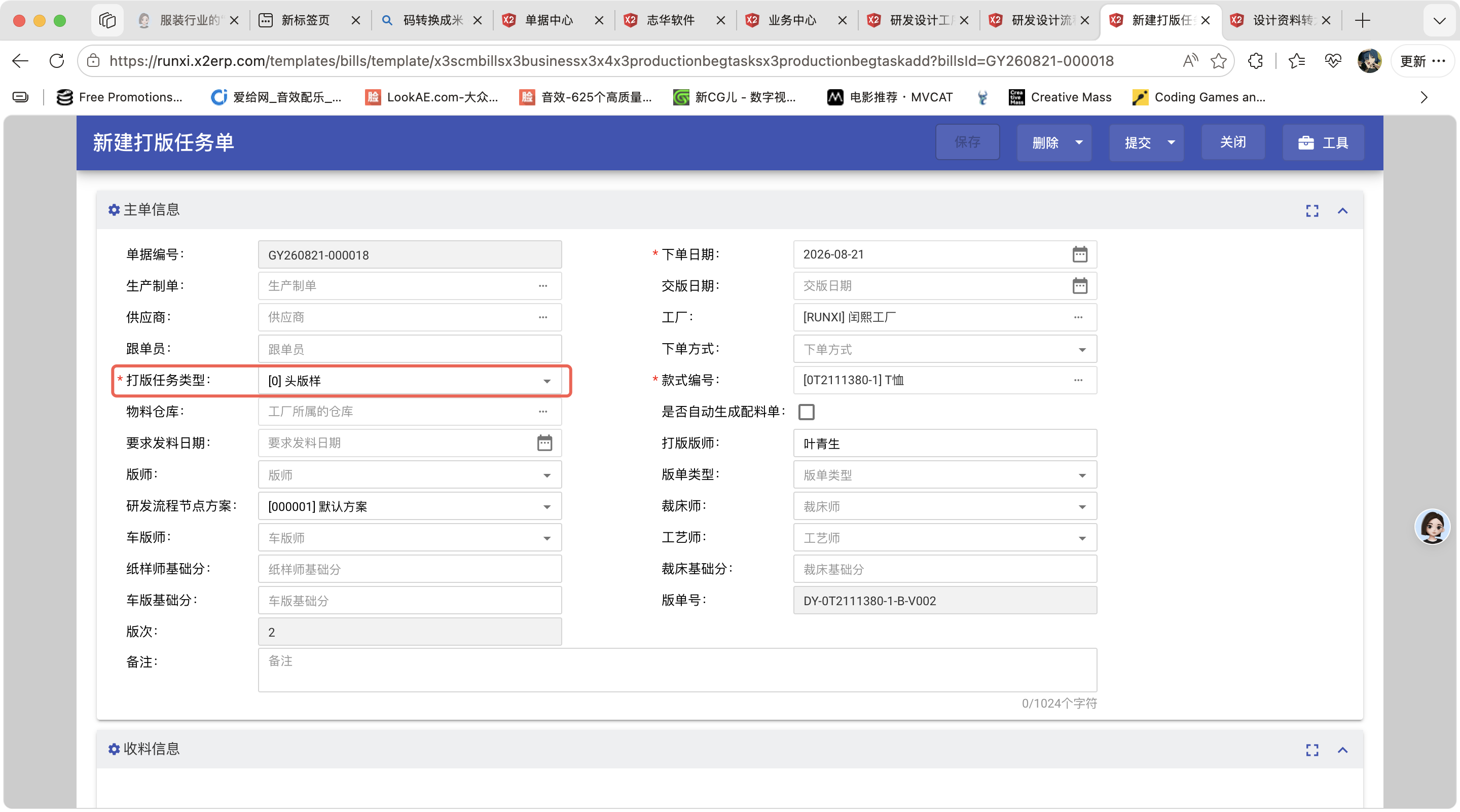Open lookup ellipsis for 款式编号

pos(1078,380)
